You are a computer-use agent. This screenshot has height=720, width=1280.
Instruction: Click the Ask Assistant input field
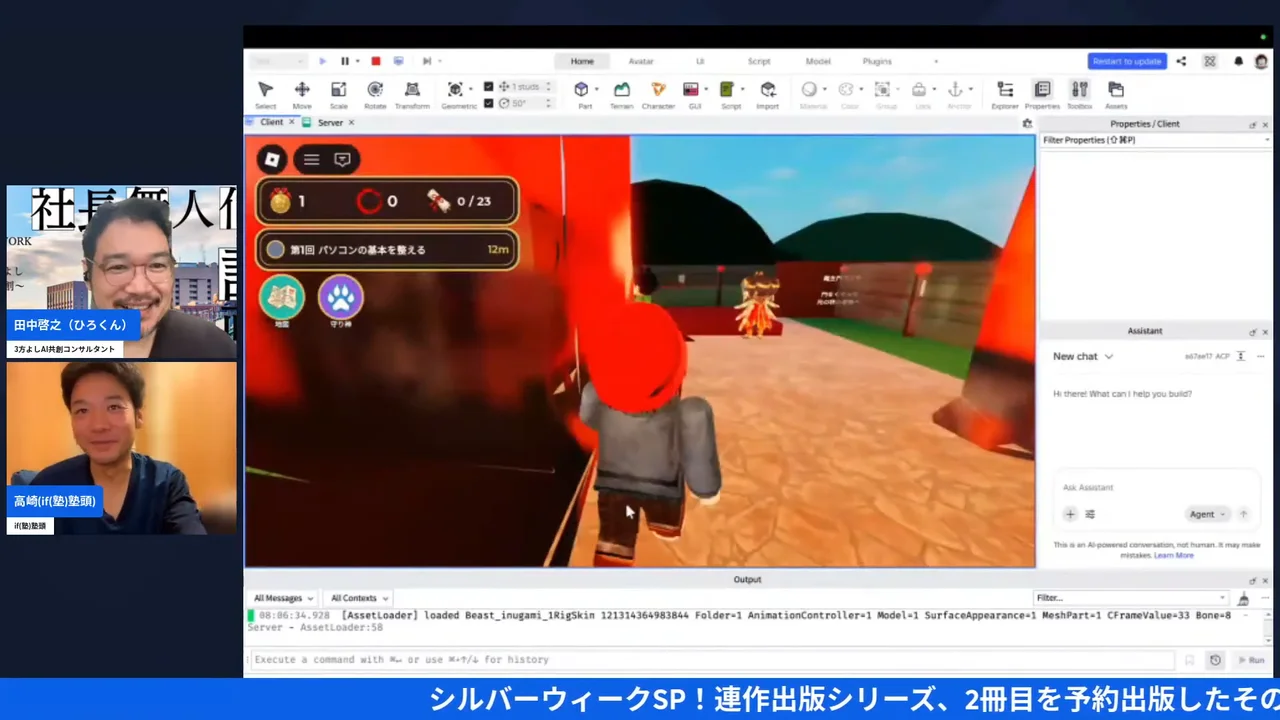[1155, 488]
